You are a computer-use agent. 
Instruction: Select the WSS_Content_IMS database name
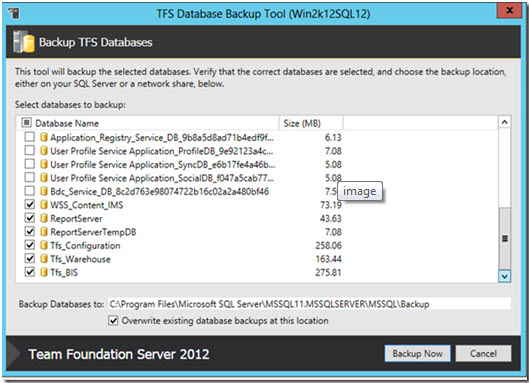[x=87, y=205]
